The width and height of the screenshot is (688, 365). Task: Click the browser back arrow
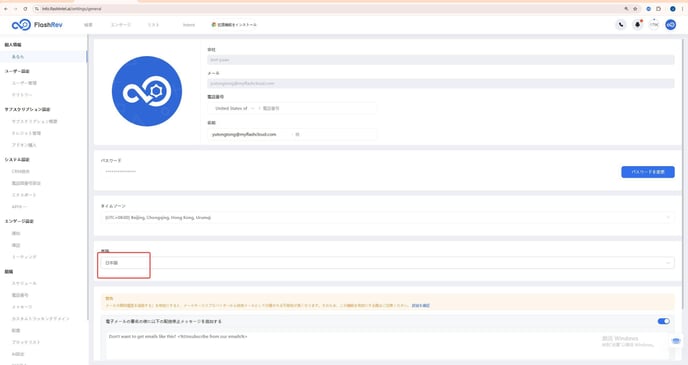[x=5, y=9]
